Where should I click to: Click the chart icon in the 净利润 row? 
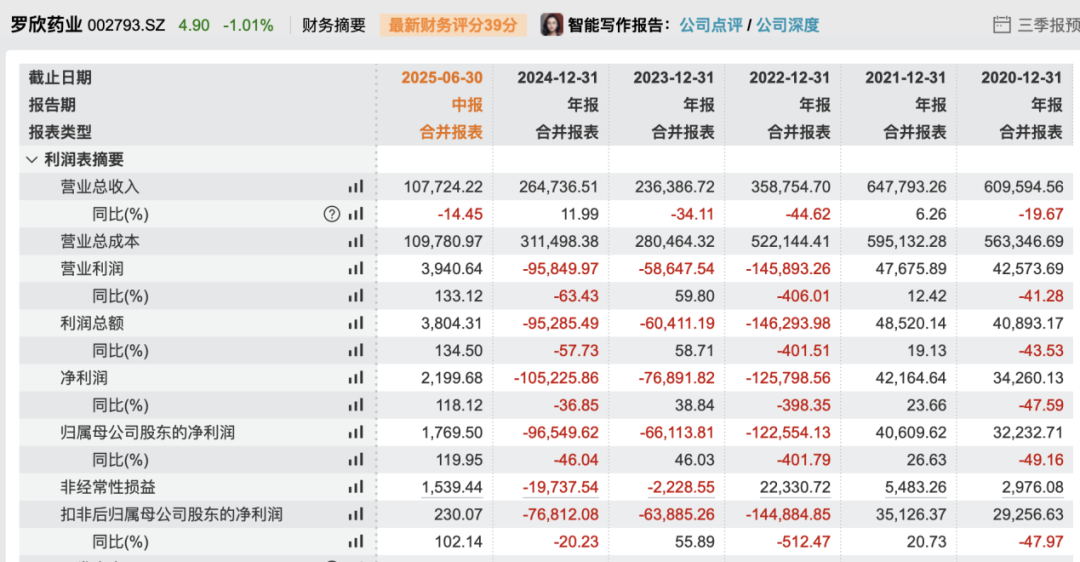[x=356, y=378]
